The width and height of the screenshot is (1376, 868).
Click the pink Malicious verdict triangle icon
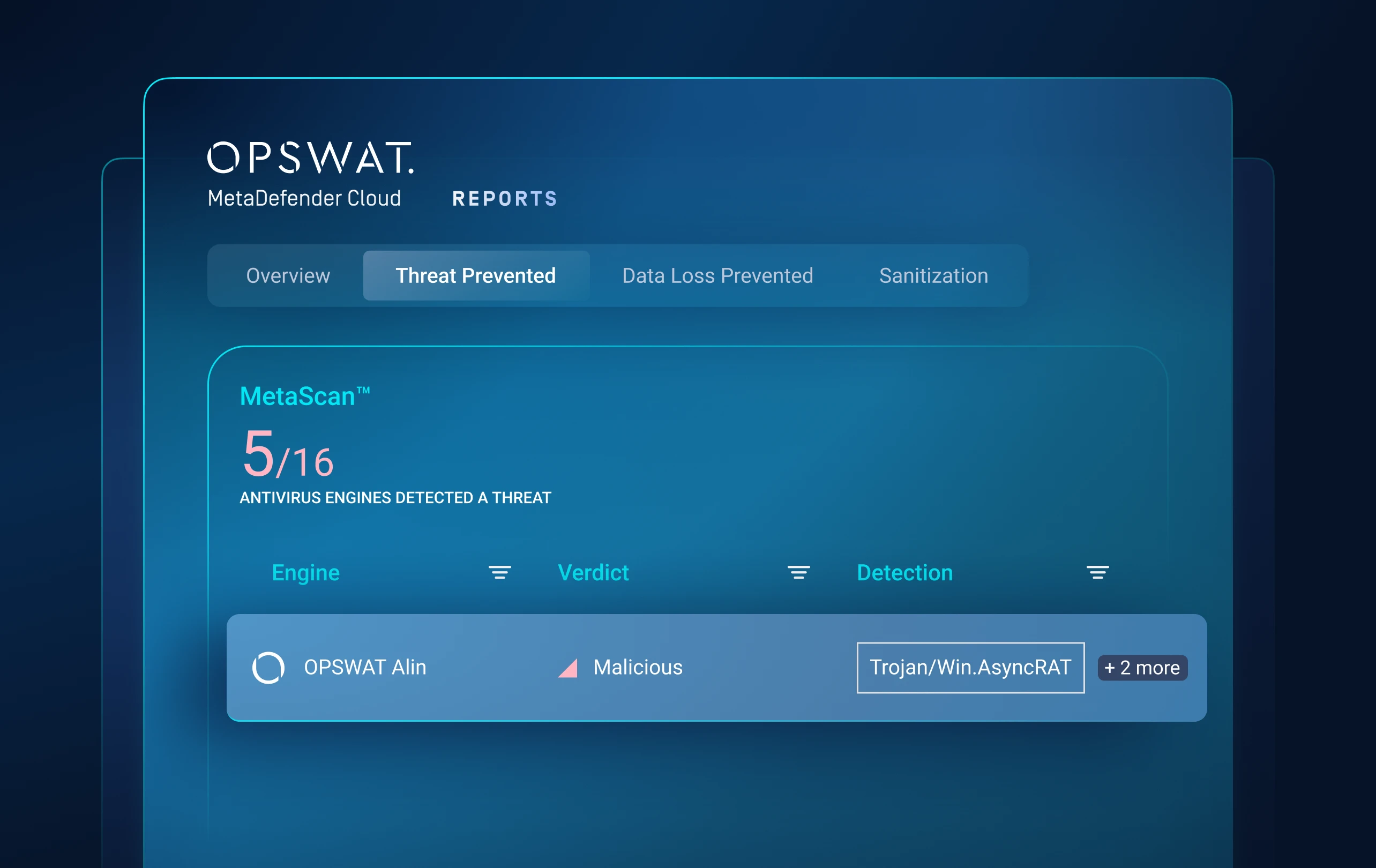(568, 668)
